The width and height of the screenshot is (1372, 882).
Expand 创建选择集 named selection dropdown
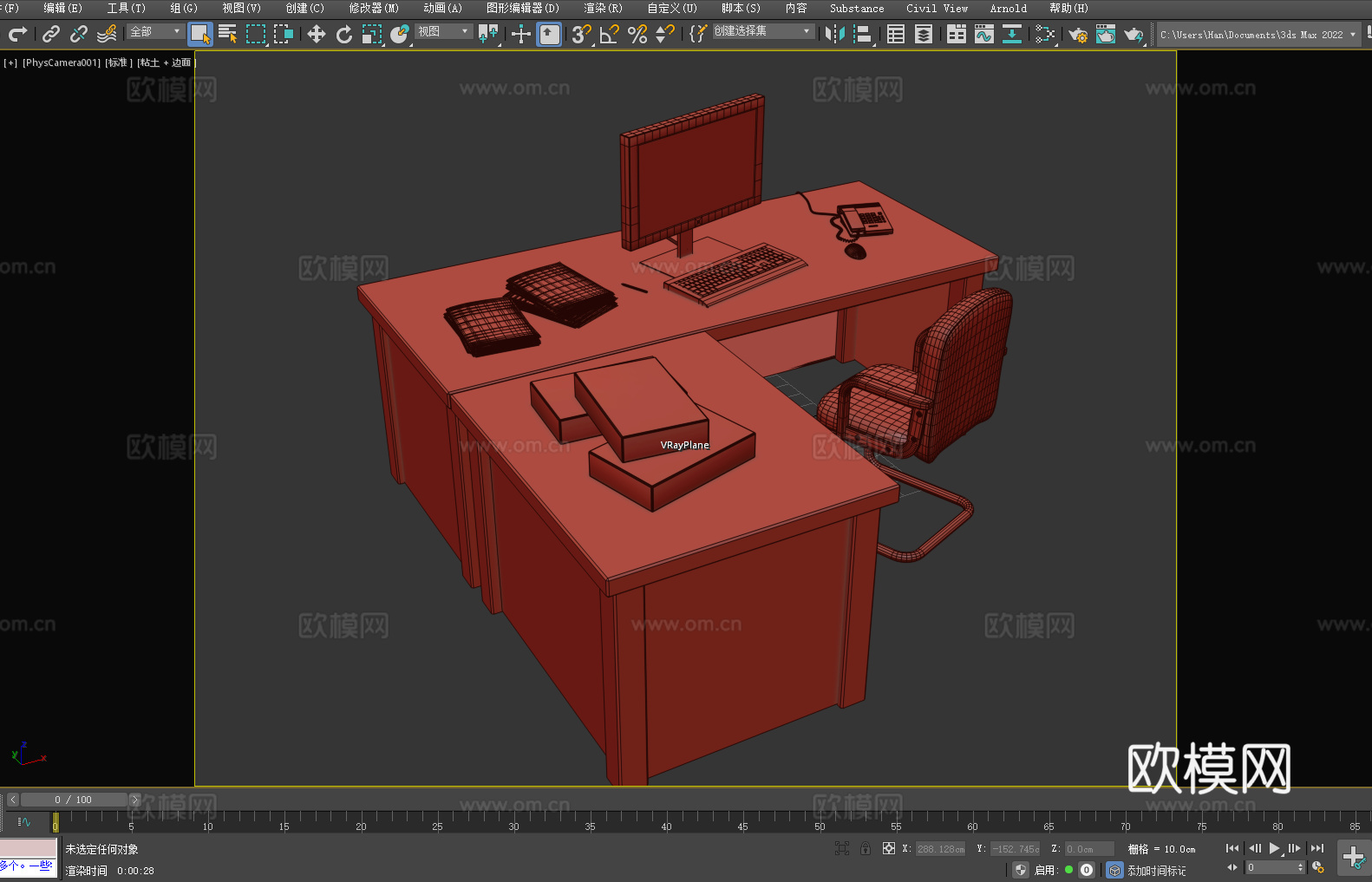tap(763, 31)
